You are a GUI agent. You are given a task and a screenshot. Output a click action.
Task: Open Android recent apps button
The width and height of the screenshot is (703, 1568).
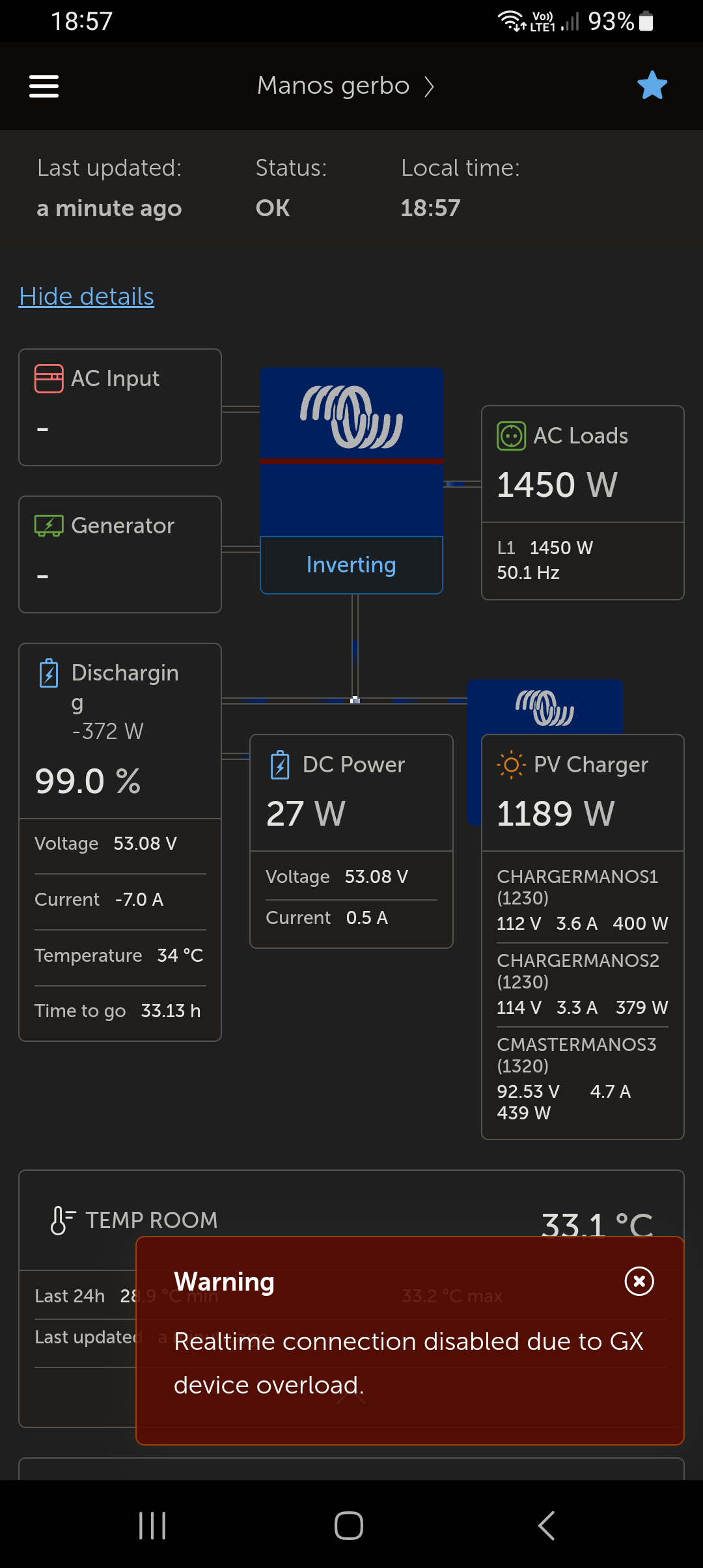point(152,1526)
